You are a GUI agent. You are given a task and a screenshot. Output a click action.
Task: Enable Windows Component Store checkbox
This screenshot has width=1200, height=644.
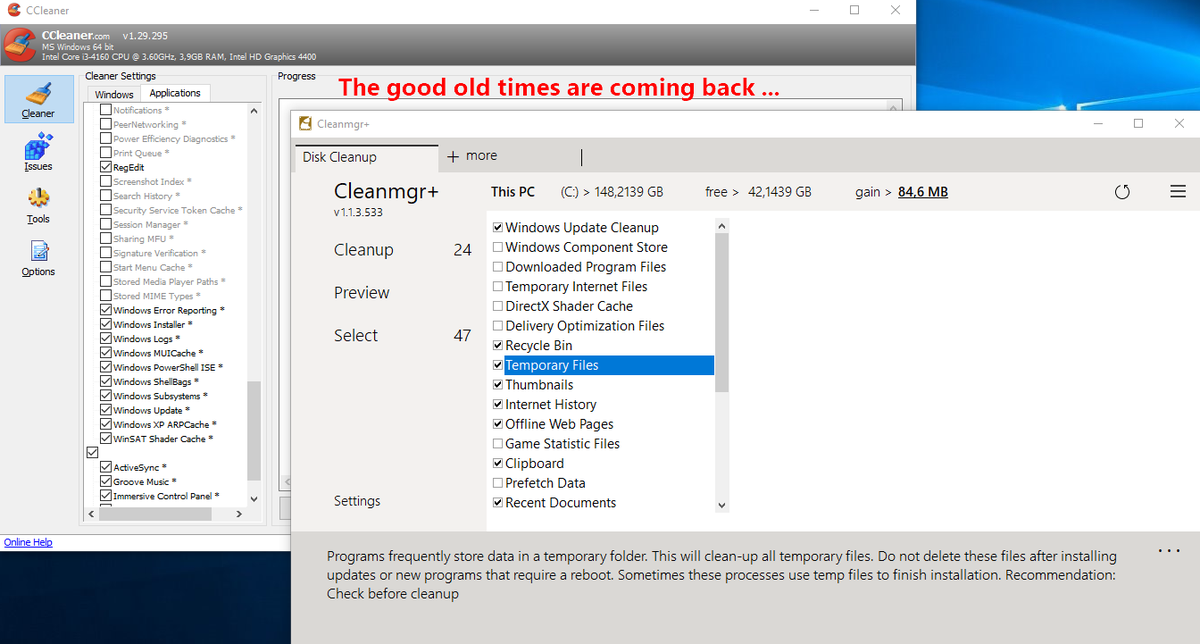[498, 247]
